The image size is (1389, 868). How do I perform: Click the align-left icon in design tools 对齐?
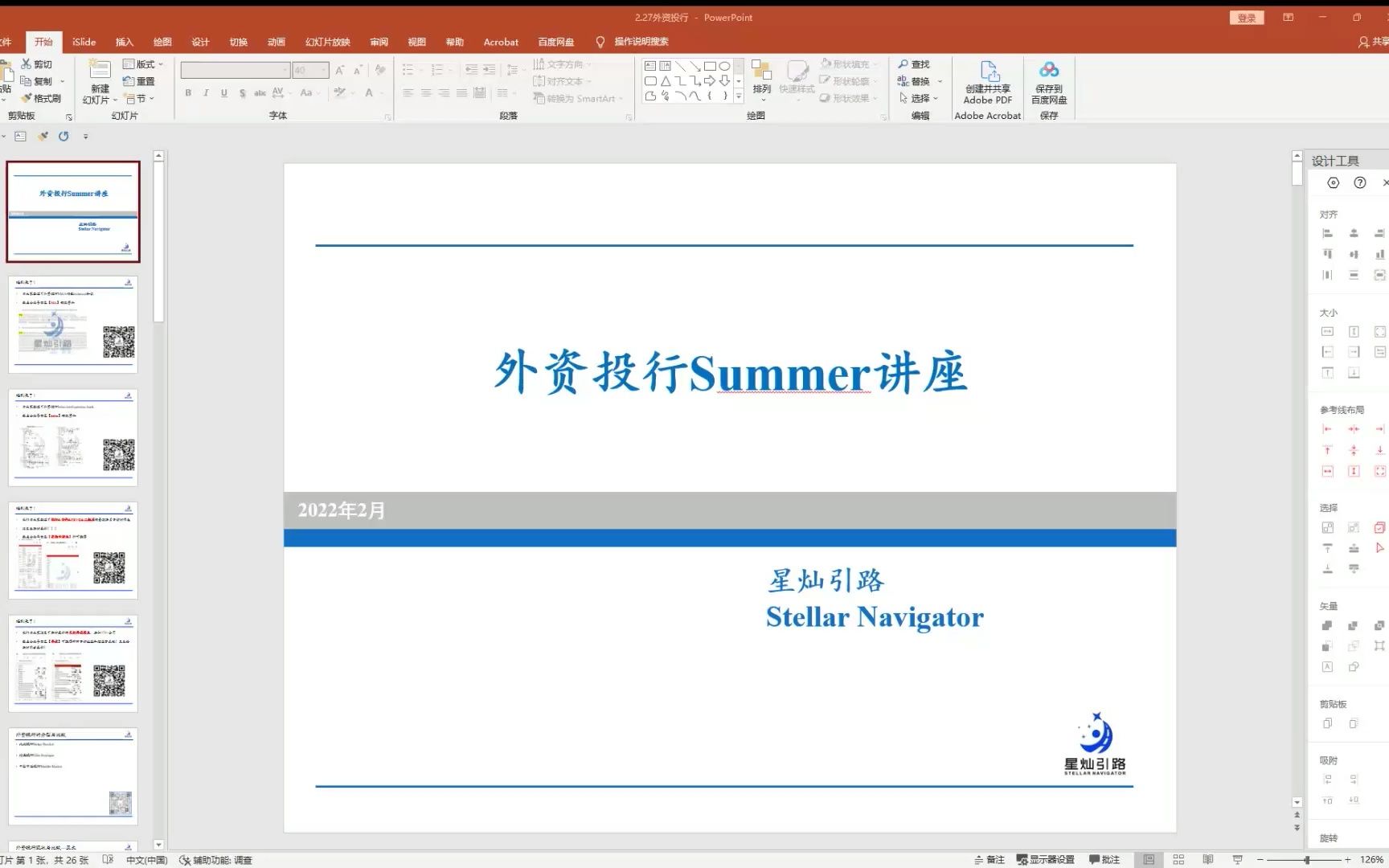click(1327, 234)
